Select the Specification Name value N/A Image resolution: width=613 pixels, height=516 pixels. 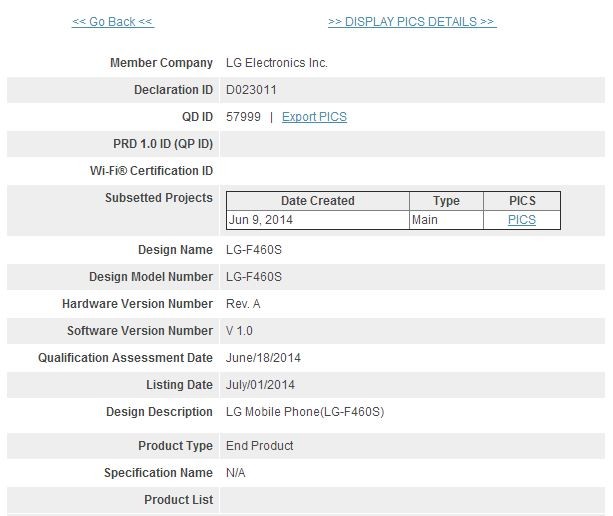(236, 473)
